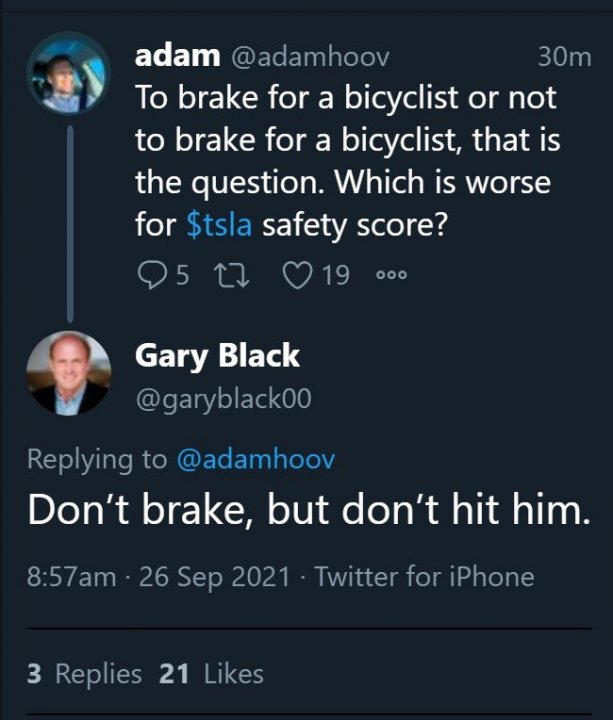The image size is (613, 720).
Task: Click the like count 19
Action: click(x=336, y=274)
